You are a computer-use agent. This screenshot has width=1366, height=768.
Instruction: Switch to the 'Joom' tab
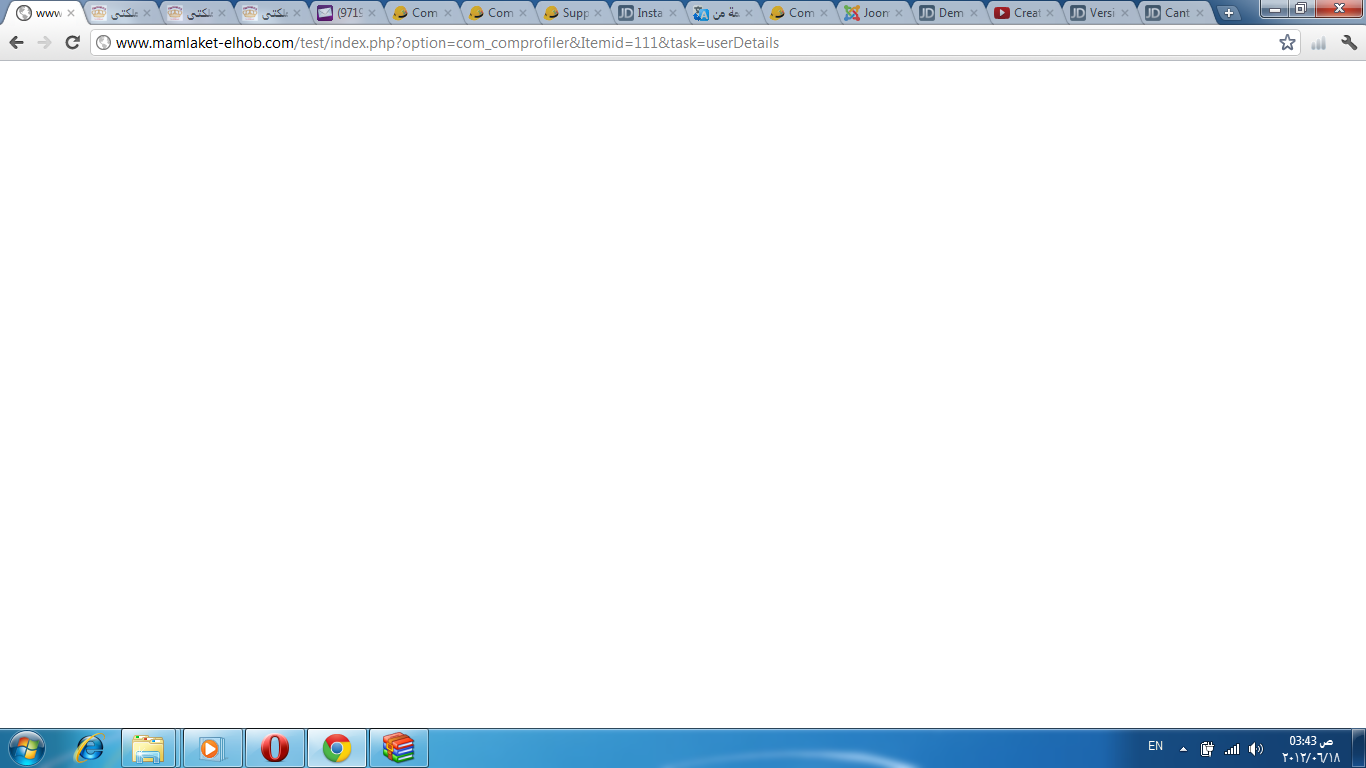click(x=875, y=13)
